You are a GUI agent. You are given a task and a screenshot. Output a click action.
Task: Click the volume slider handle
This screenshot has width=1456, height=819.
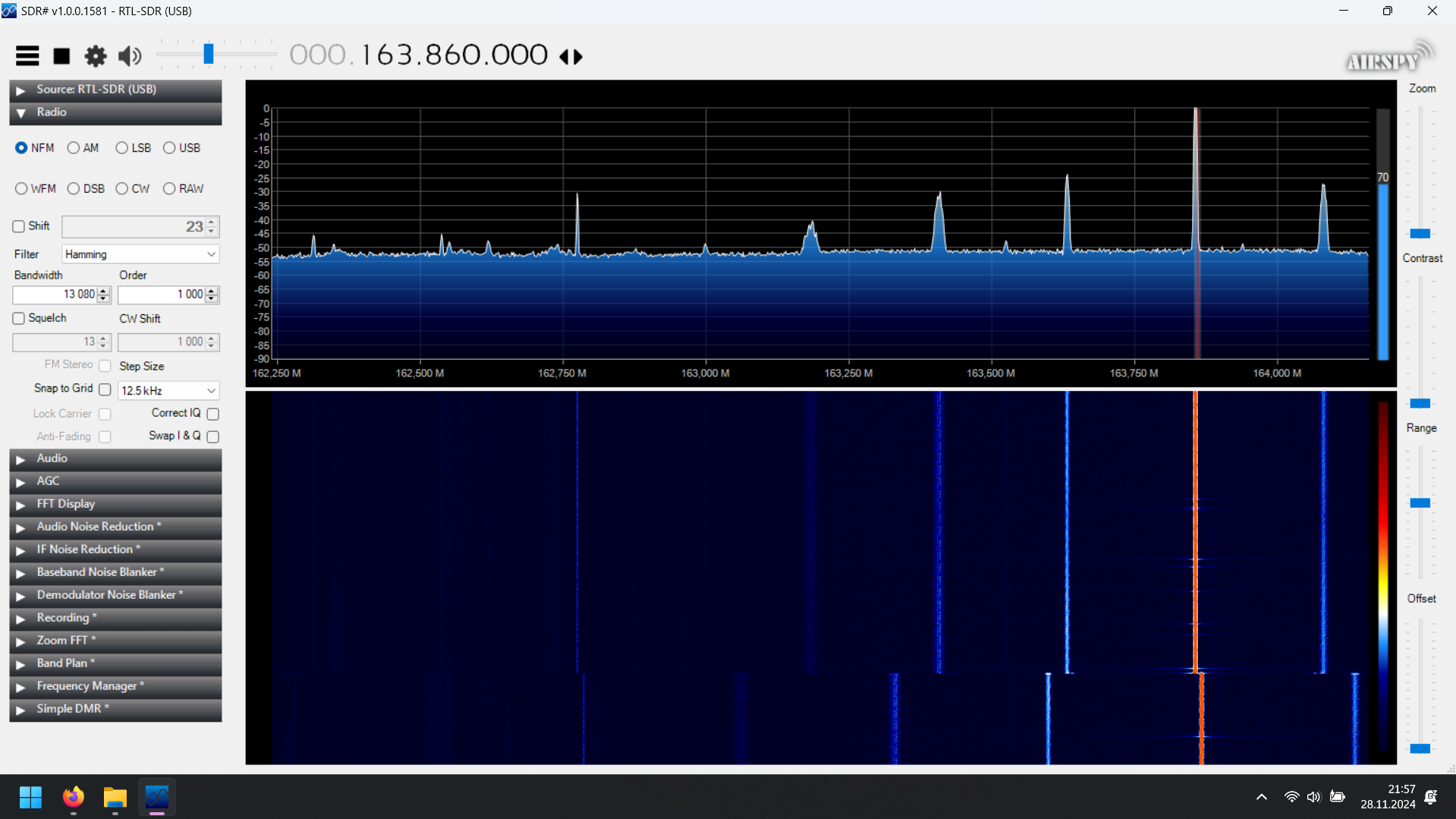click(x=209, y=54)
